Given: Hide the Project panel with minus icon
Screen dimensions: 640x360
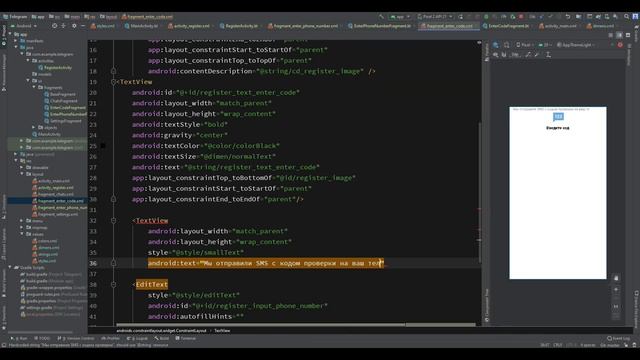Looking at the screenshot, I should (83, 26).
